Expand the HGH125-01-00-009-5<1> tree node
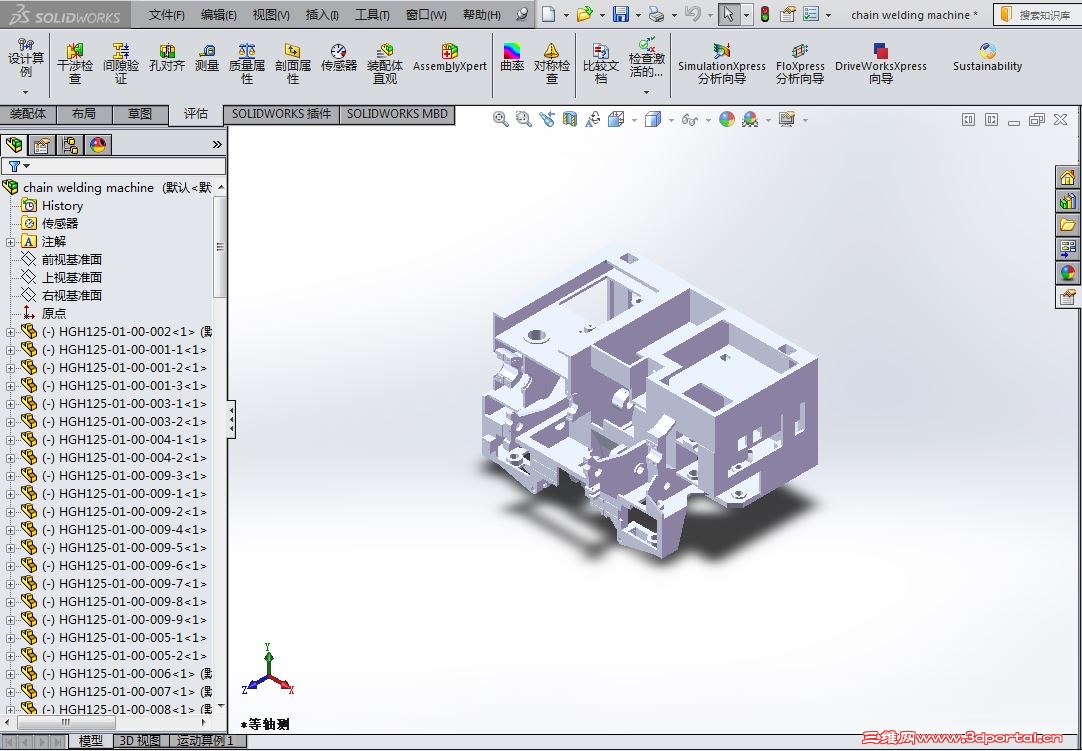 click(10, 548)
